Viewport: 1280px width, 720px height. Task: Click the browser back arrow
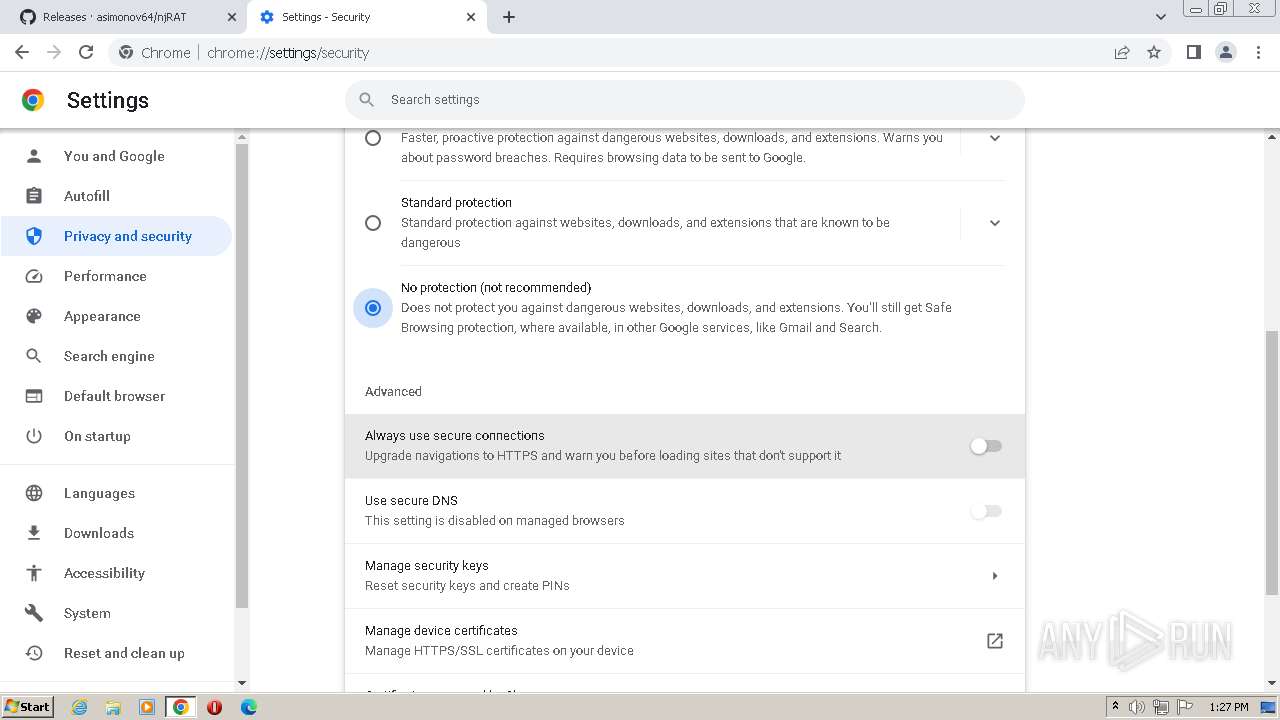[x=22, y=52]
